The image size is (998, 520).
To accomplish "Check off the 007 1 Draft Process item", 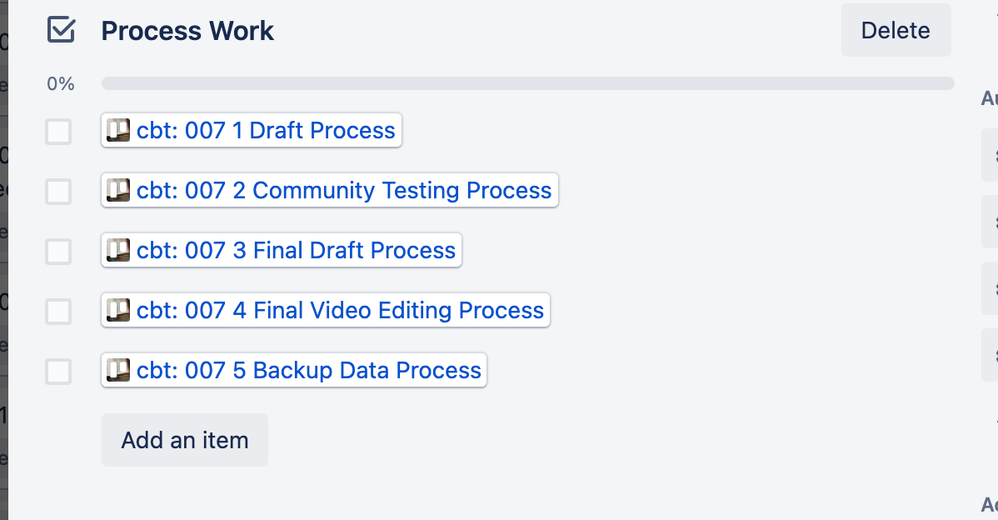I will click(59, 132).
